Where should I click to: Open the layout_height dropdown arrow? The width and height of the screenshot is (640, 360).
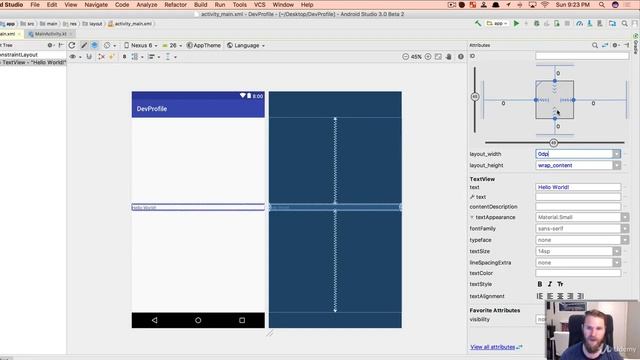(616, 165)
